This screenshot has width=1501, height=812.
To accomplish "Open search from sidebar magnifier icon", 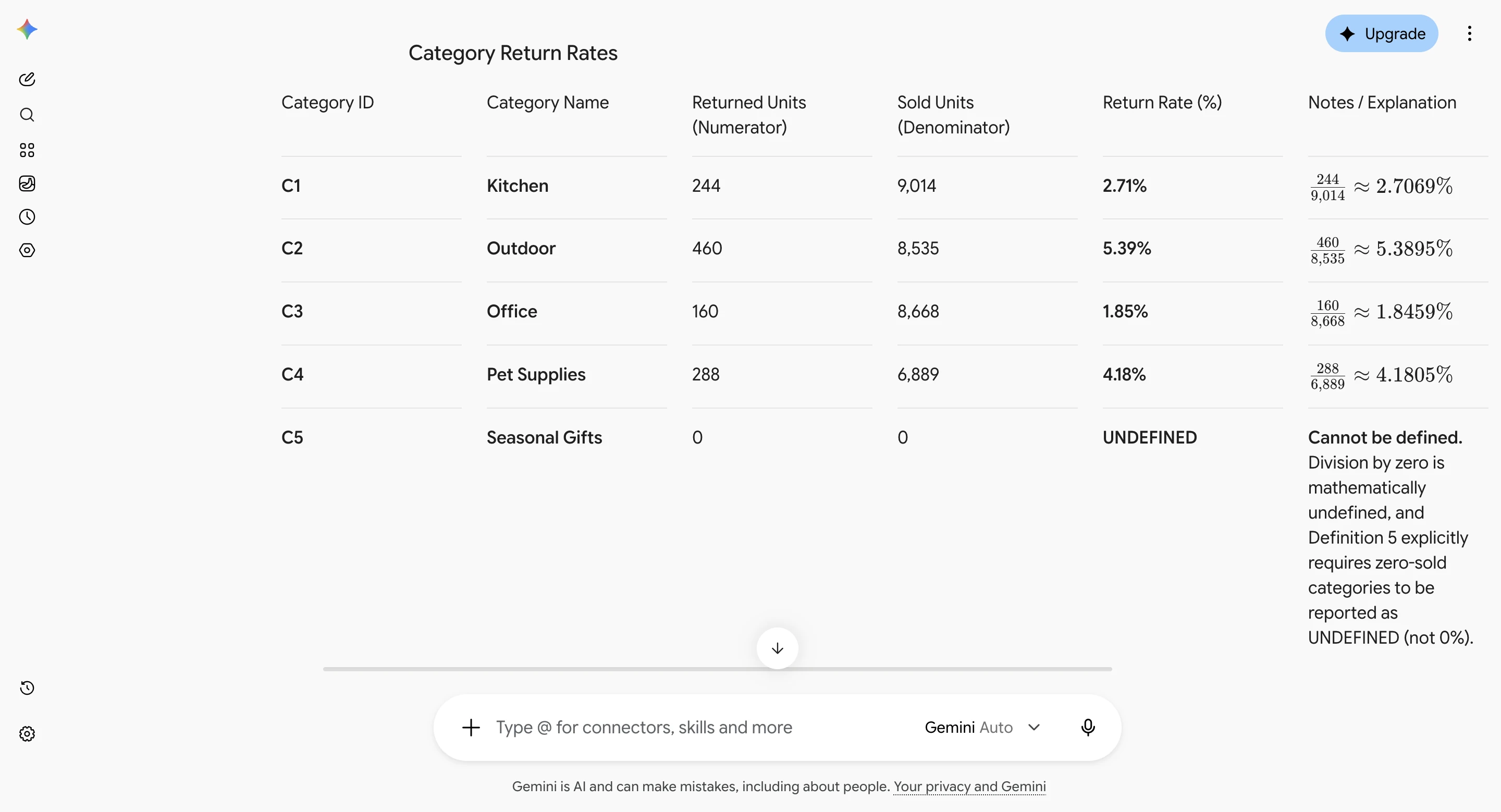I will tap(27, 115).
